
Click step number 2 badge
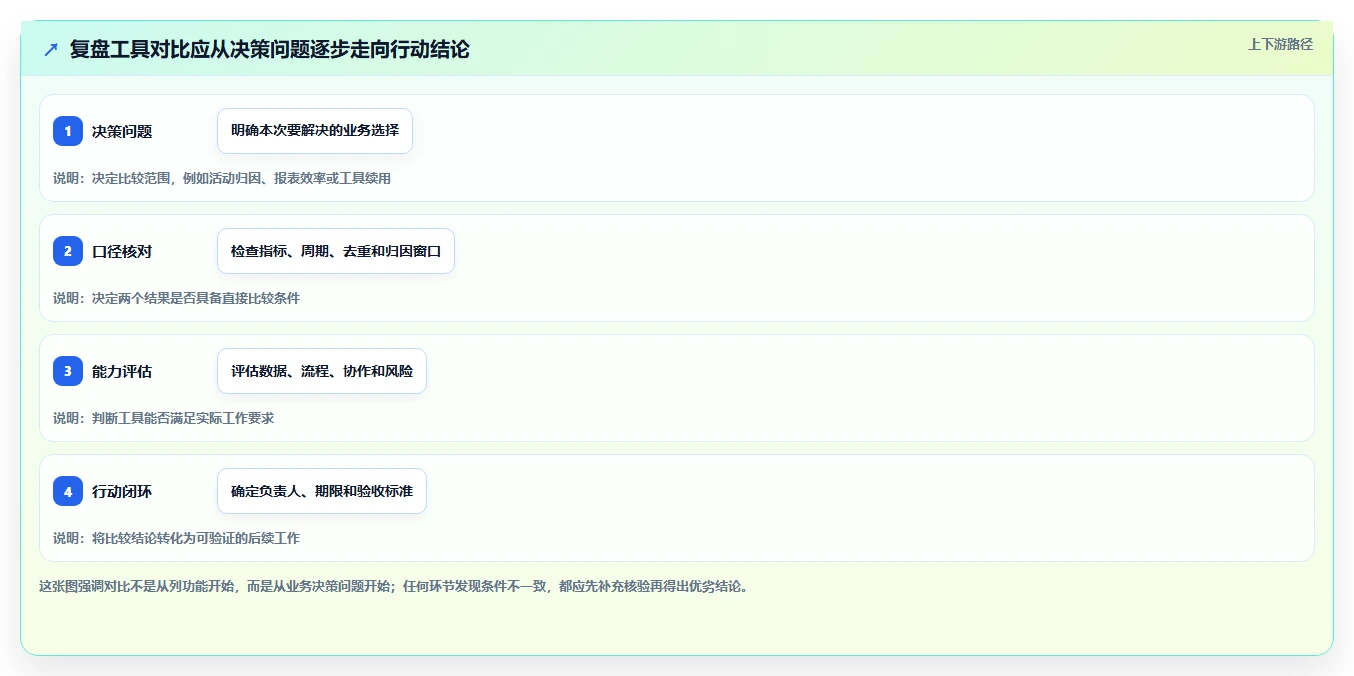[68, 251]
